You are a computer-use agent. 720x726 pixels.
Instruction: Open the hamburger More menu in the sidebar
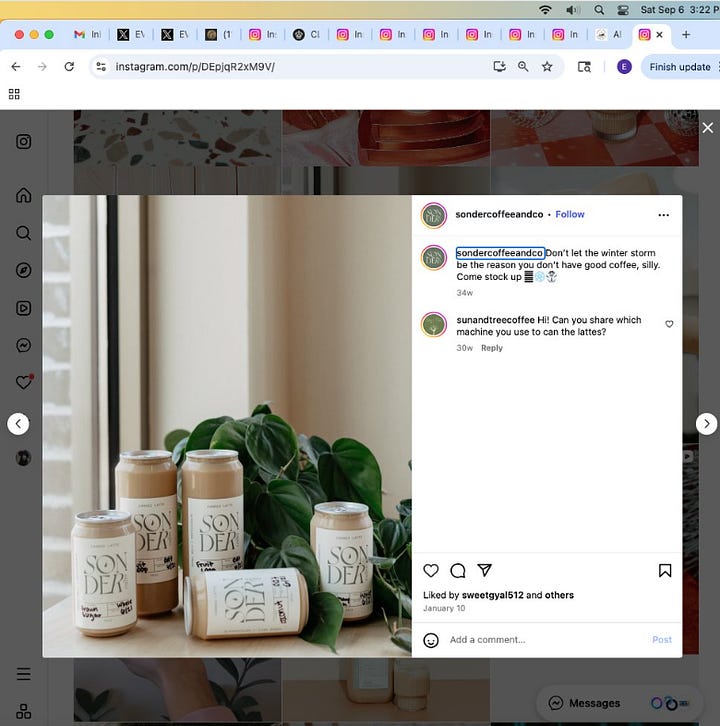click(x=24, y=674)
